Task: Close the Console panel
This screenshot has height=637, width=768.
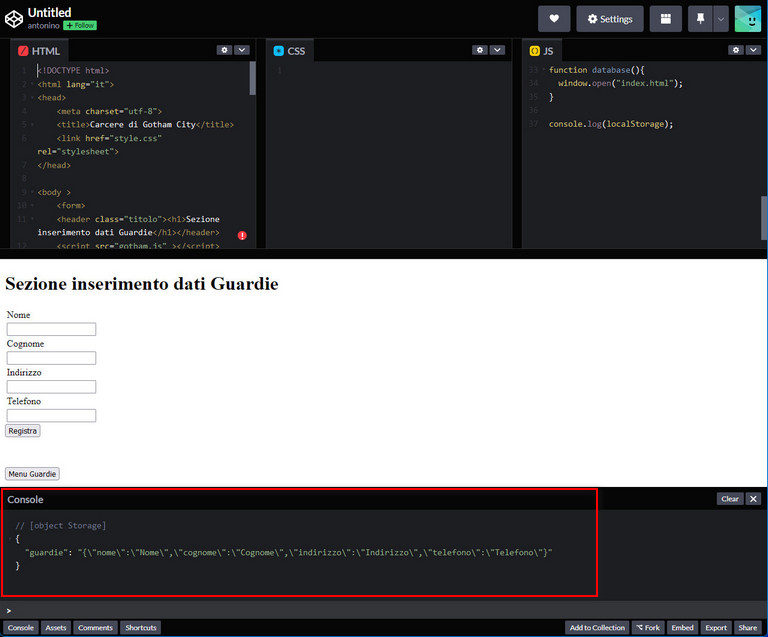Action: point(753,499)
